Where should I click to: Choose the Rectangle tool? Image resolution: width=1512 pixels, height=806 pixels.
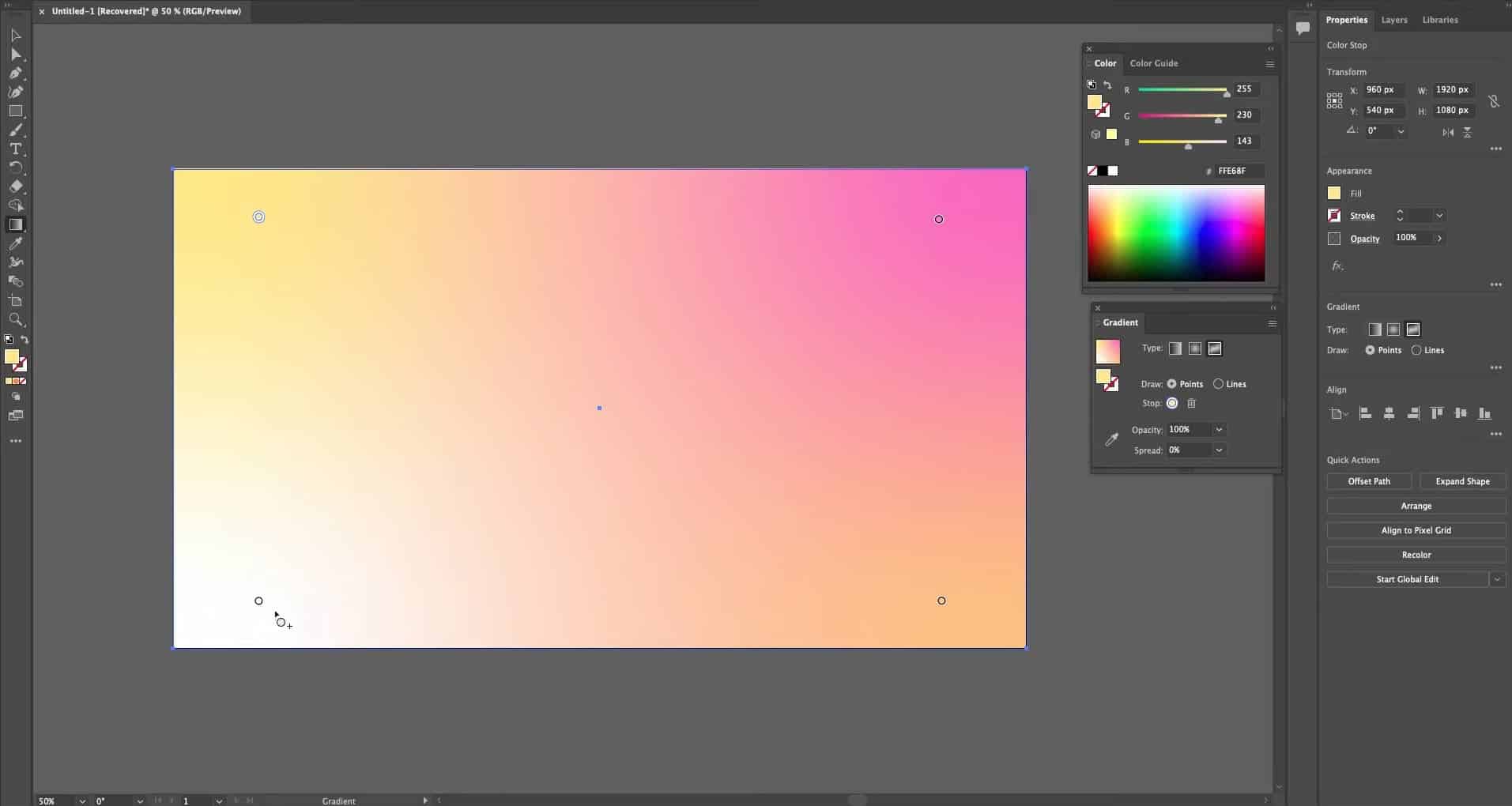[15, 111]
